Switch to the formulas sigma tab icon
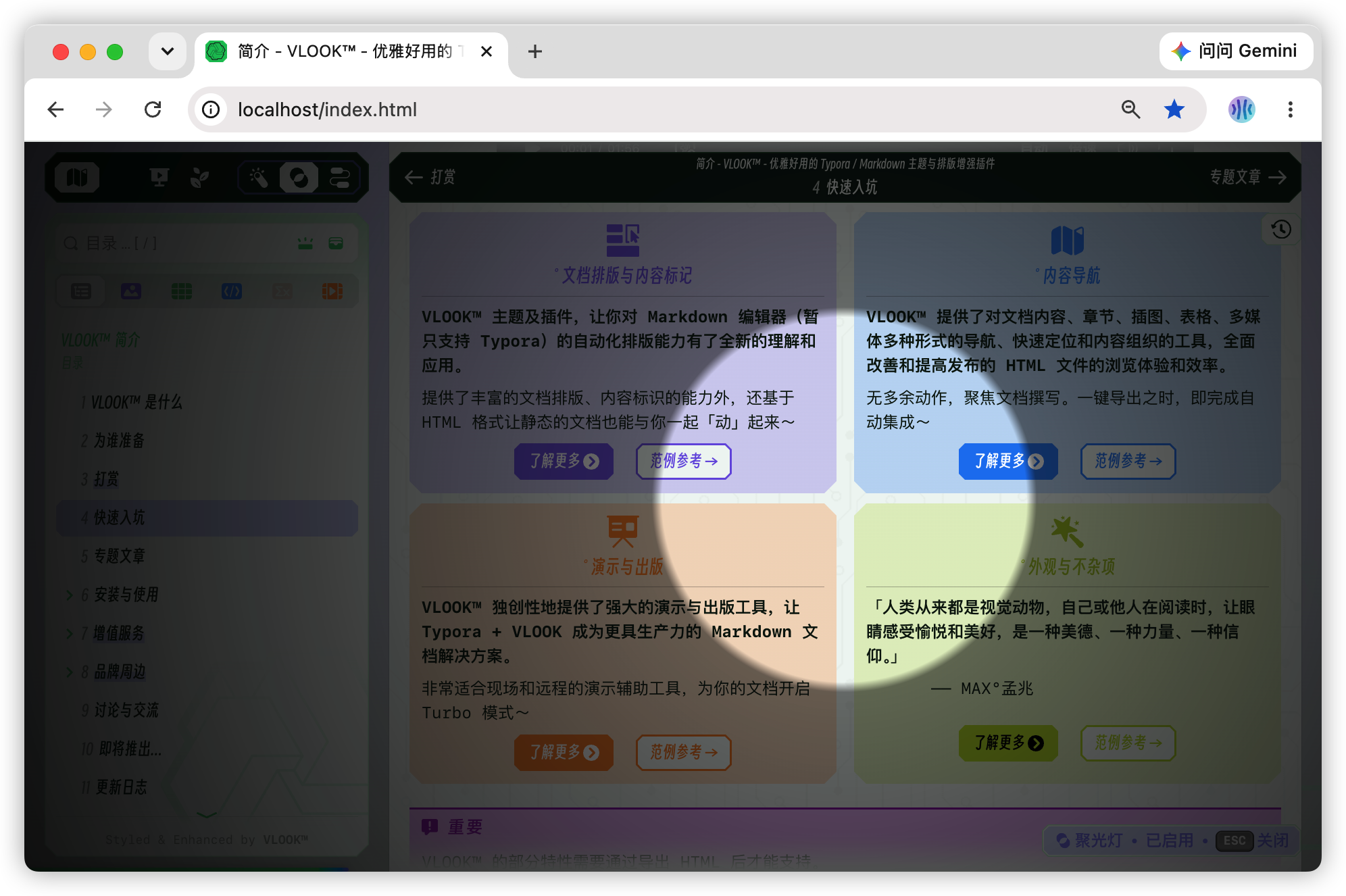The image size is (1346, 896). [282, 291]
